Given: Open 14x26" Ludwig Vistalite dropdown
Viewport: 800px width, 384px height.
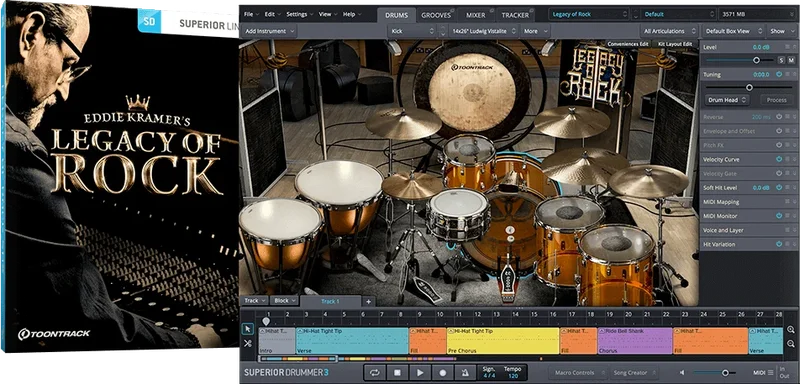Looking at the screenshot, I should 484,31.
